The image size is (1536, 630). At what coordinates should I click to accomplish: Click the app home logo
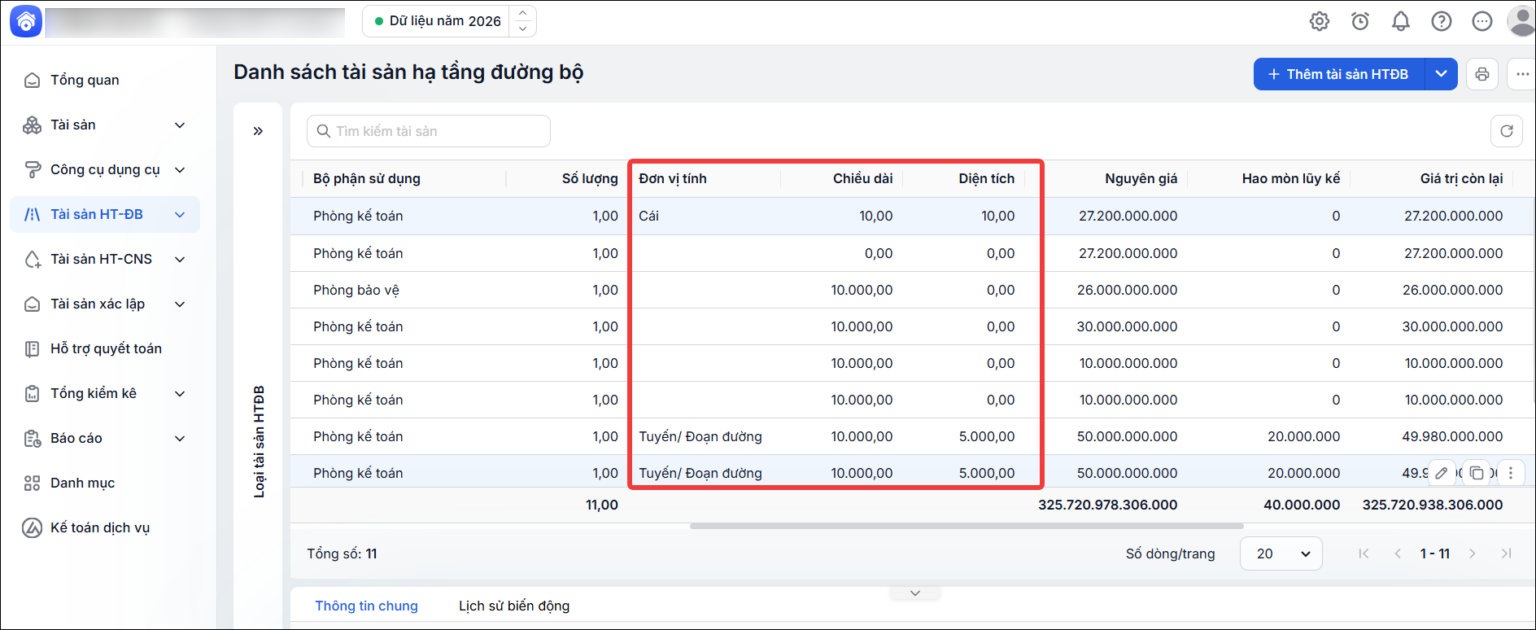[x=26, y=21]
